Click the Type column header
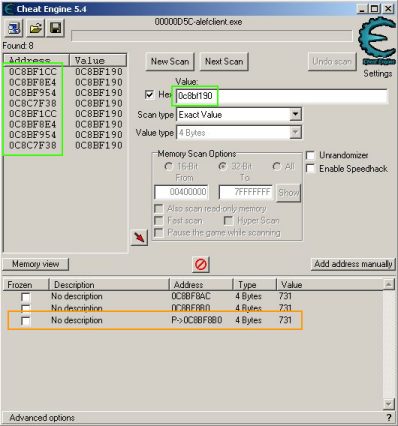This screenshot has height=426, width=398. 254,285
